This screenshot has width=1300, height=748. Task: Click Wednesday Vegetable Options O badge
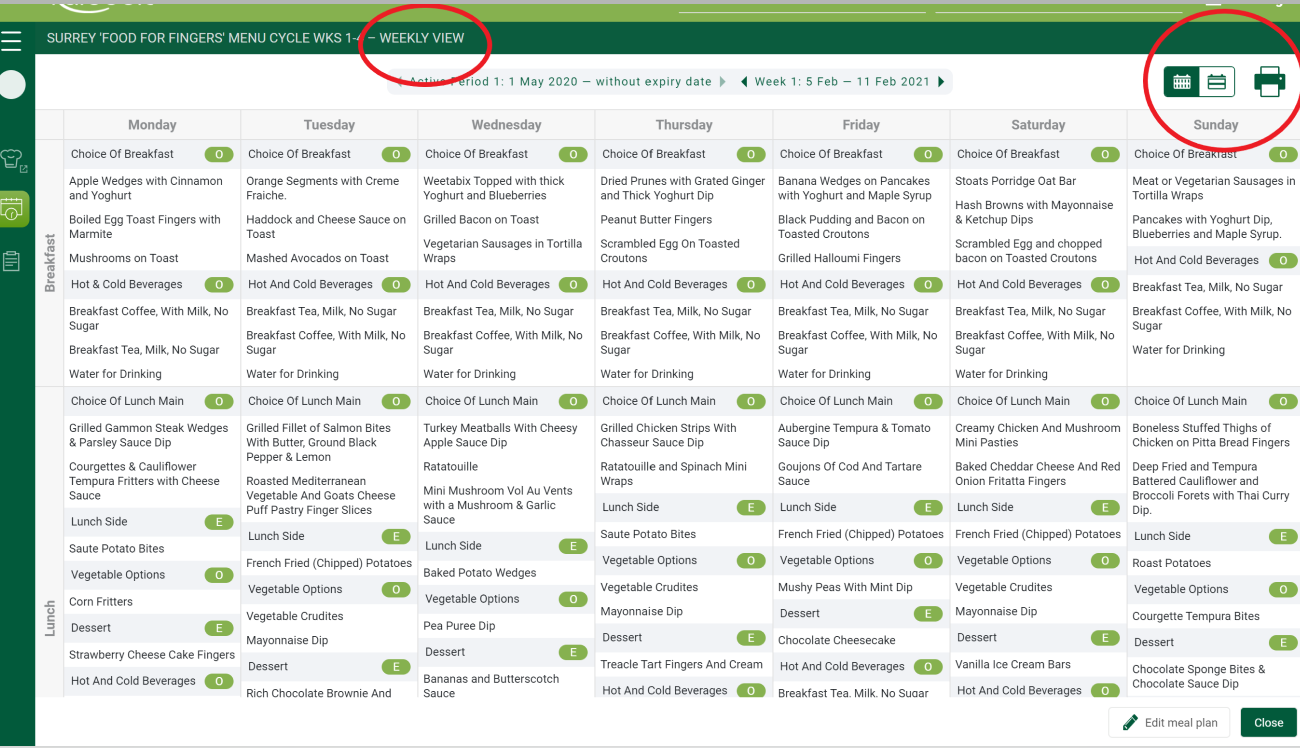coord(573,599)
